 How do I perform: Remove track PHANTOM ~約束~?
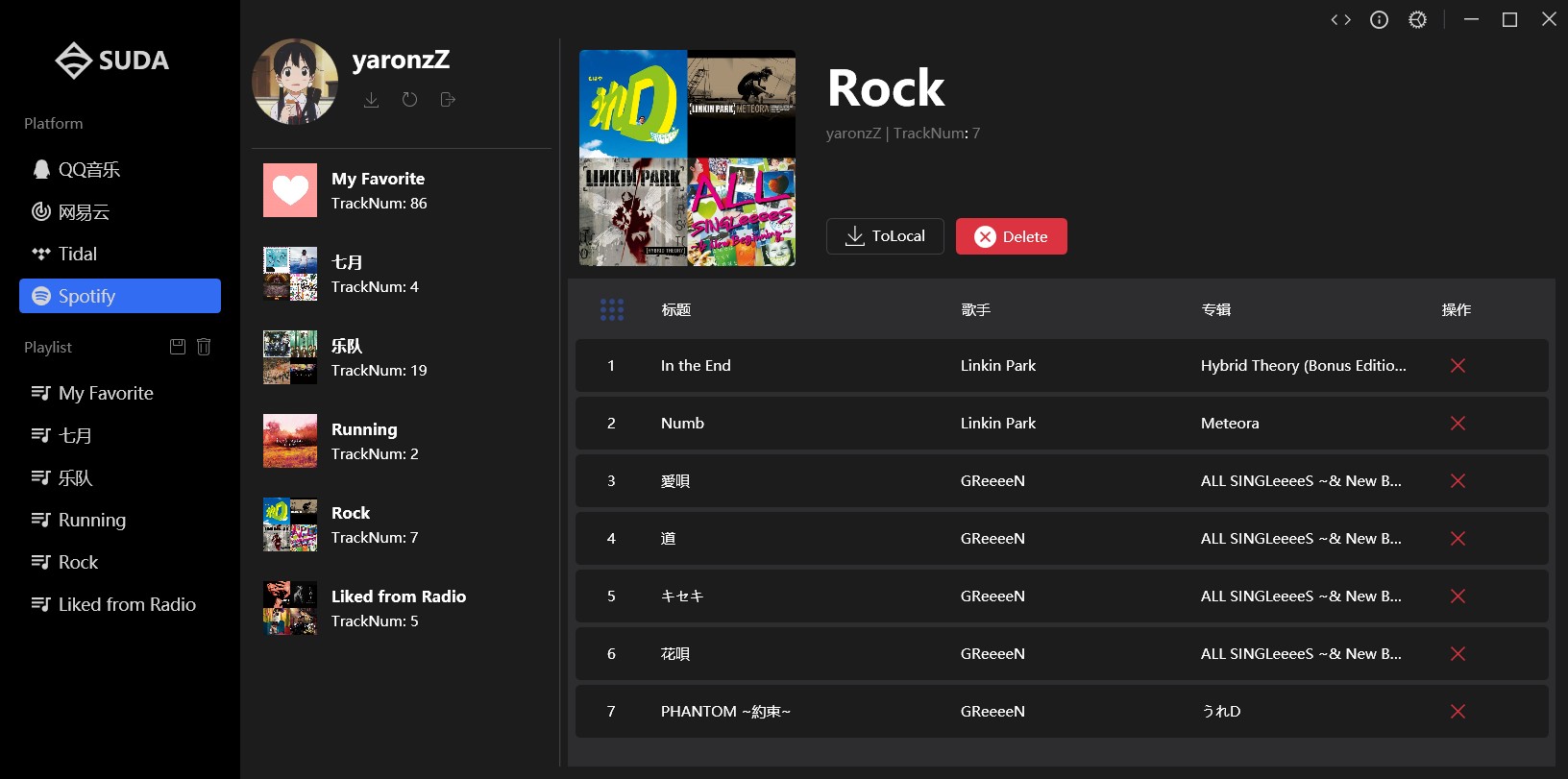point(1458,711)
